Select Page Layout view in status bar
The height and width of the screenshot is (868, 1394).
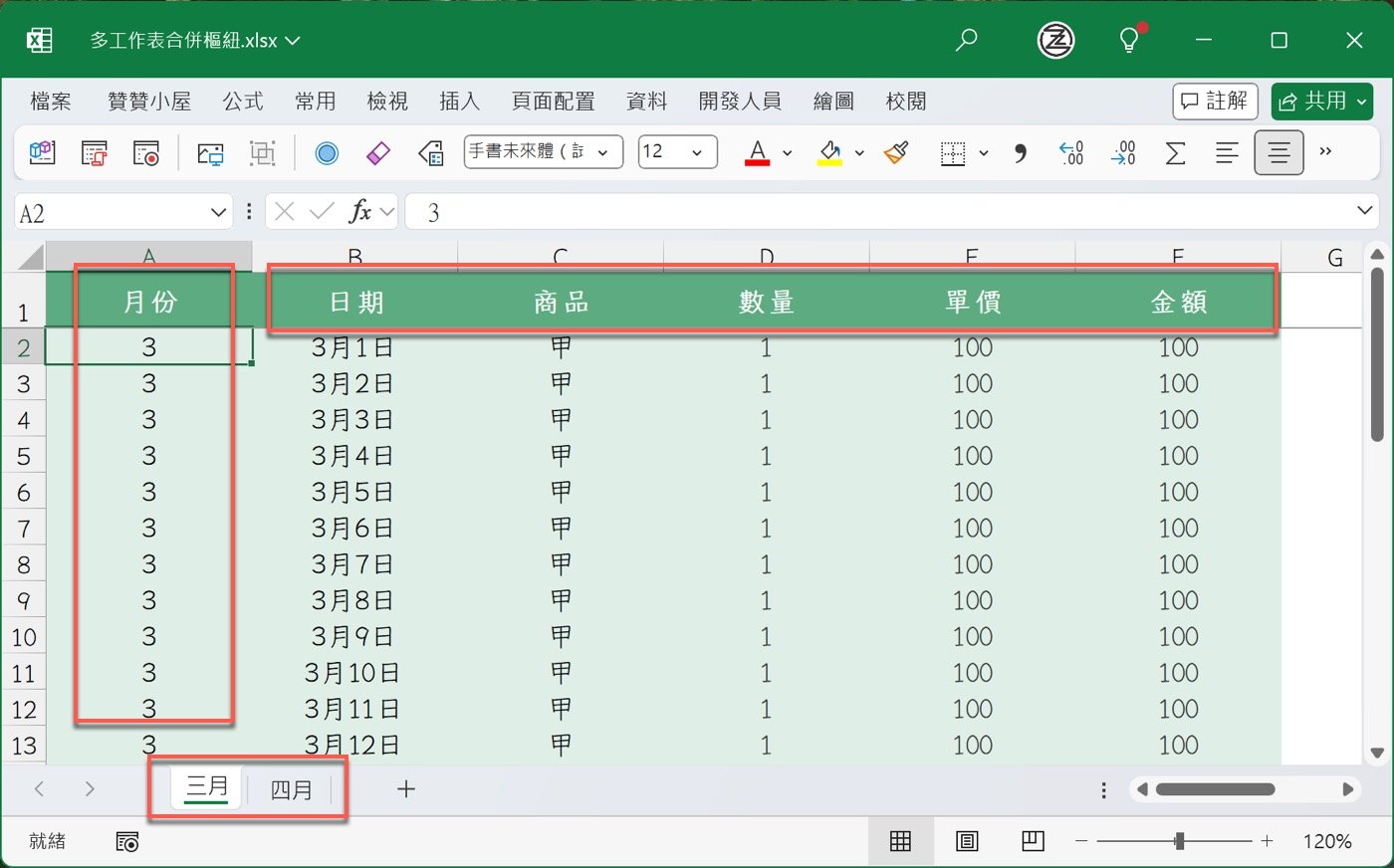[967, 841]
